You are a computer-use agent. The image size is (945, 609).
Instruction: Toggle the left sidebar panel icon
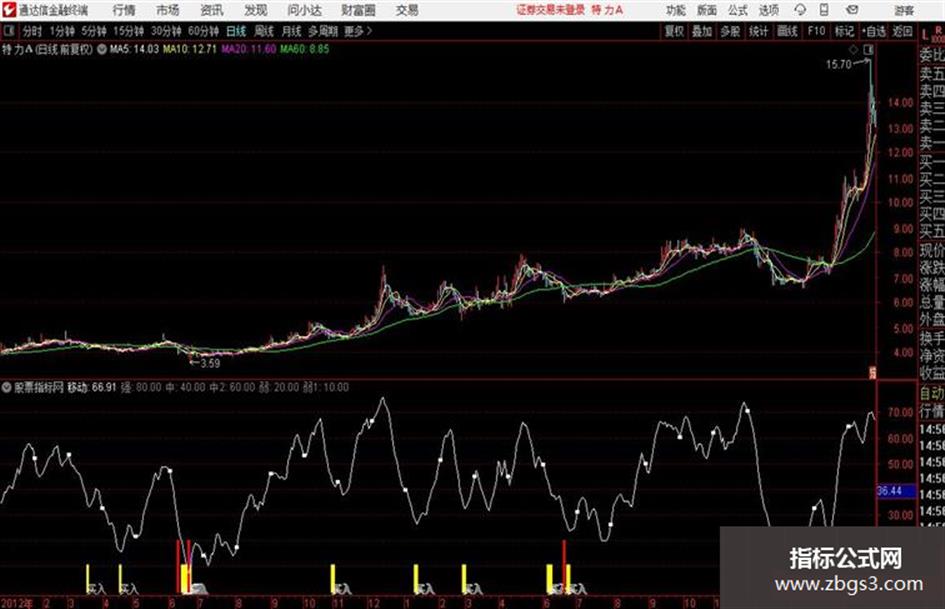8,31
